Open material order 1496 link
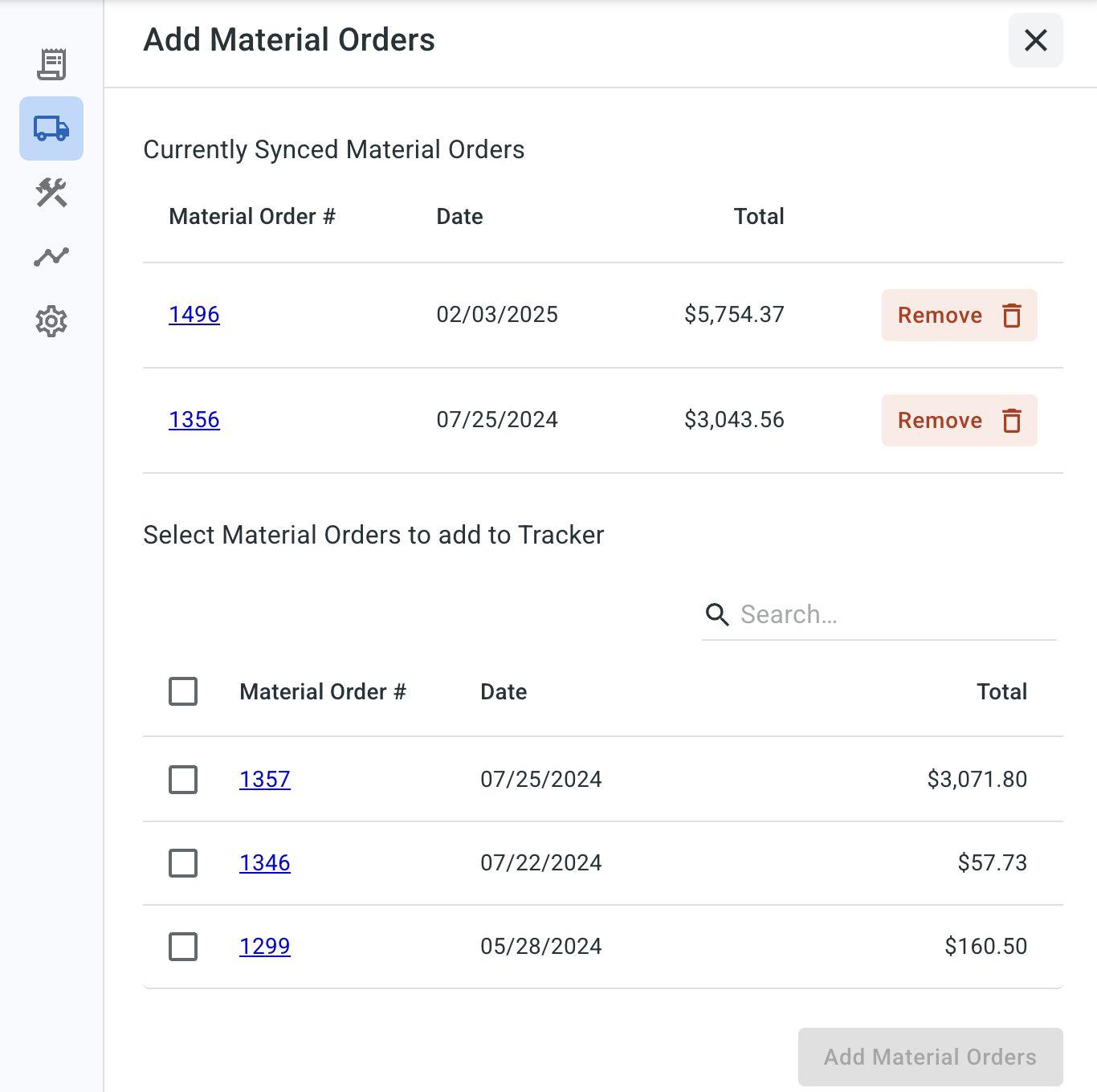This screenshot has width=1097, height=1092. 194,315
